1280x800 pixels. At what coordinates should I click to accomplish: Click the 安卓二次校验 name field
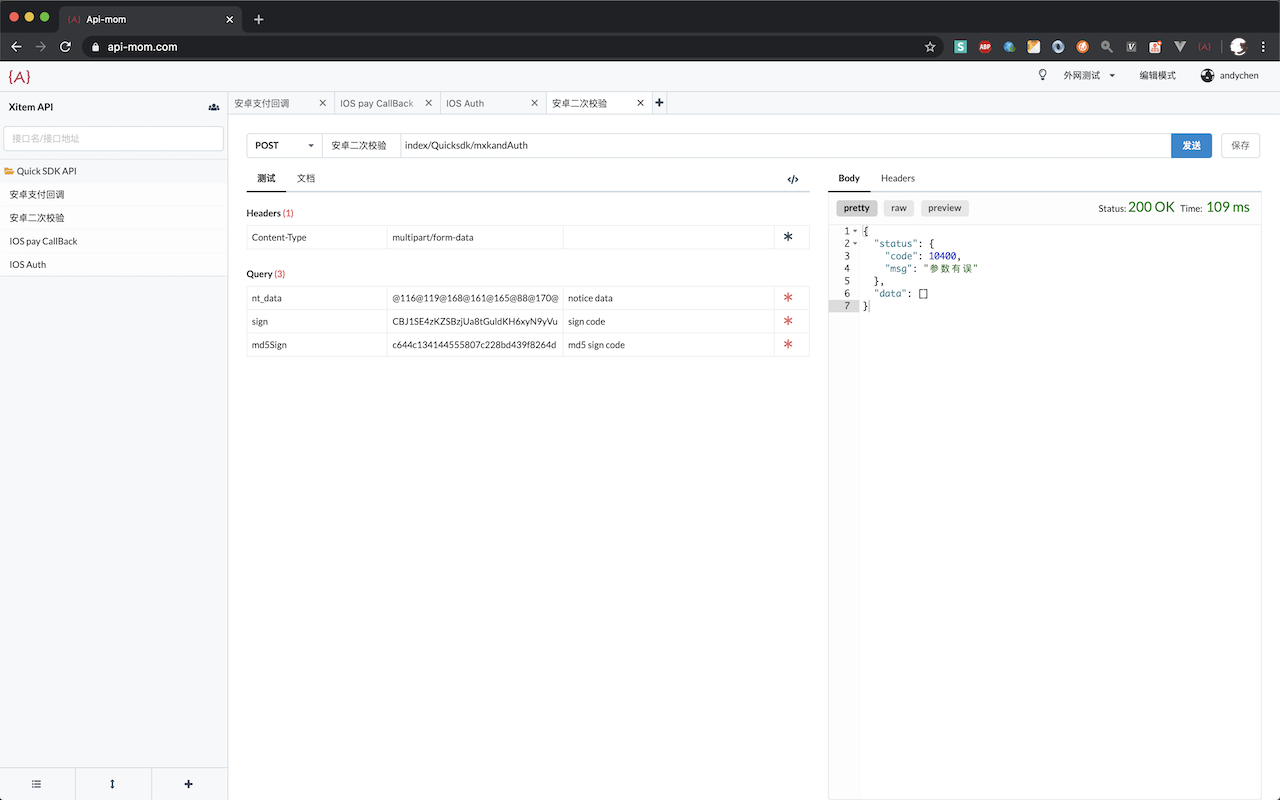[x=361, y=146]
